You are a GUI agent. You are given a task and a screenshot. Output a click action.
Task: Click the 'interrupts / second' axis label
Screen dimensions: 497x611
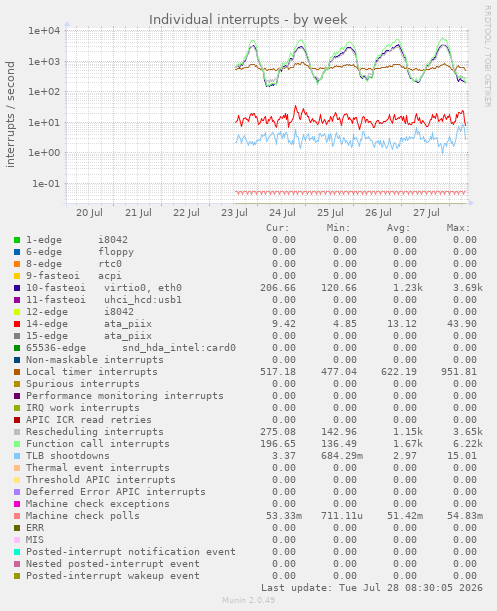point(10,114)
